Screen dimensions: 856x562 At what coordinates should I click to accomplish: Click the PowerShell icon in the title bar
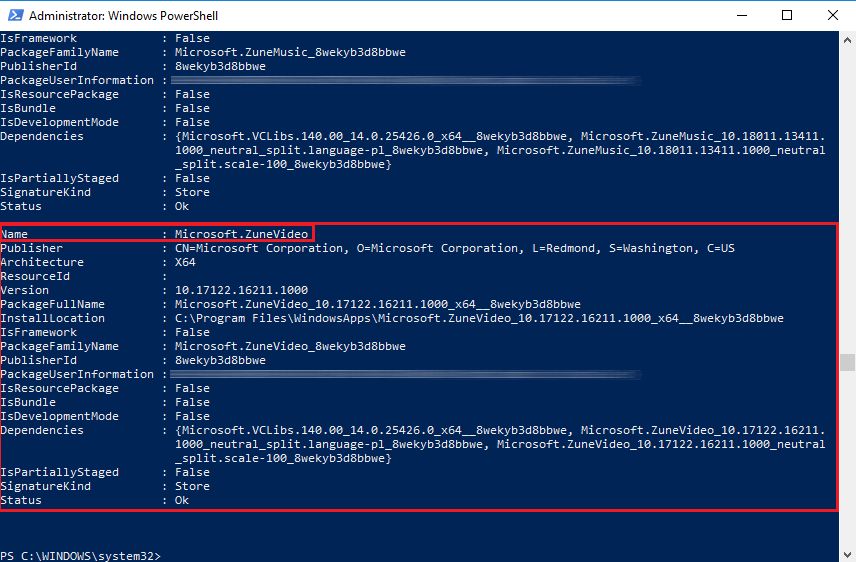15,15
